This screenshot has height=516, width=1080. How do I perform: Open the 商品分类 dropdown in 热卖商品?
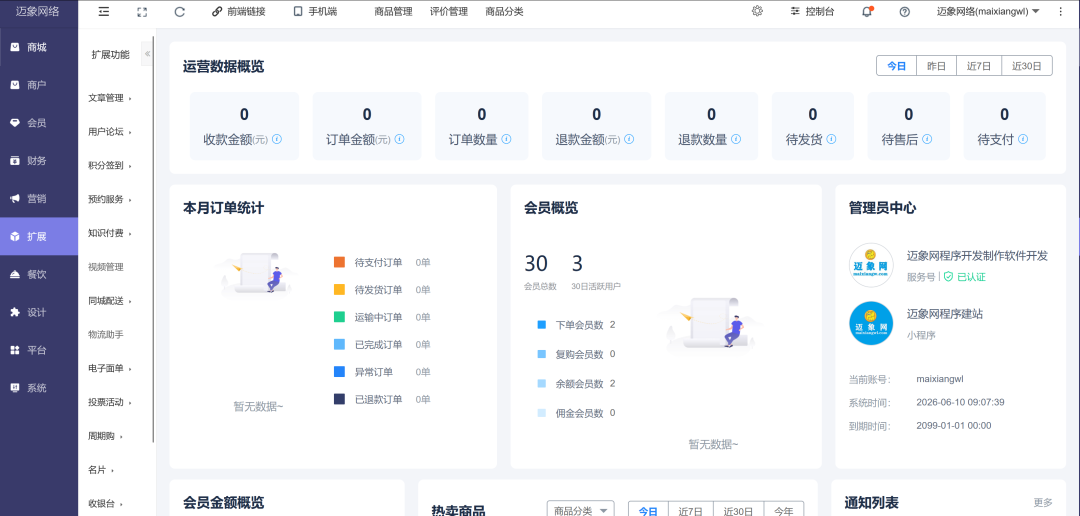click(580, 509)
